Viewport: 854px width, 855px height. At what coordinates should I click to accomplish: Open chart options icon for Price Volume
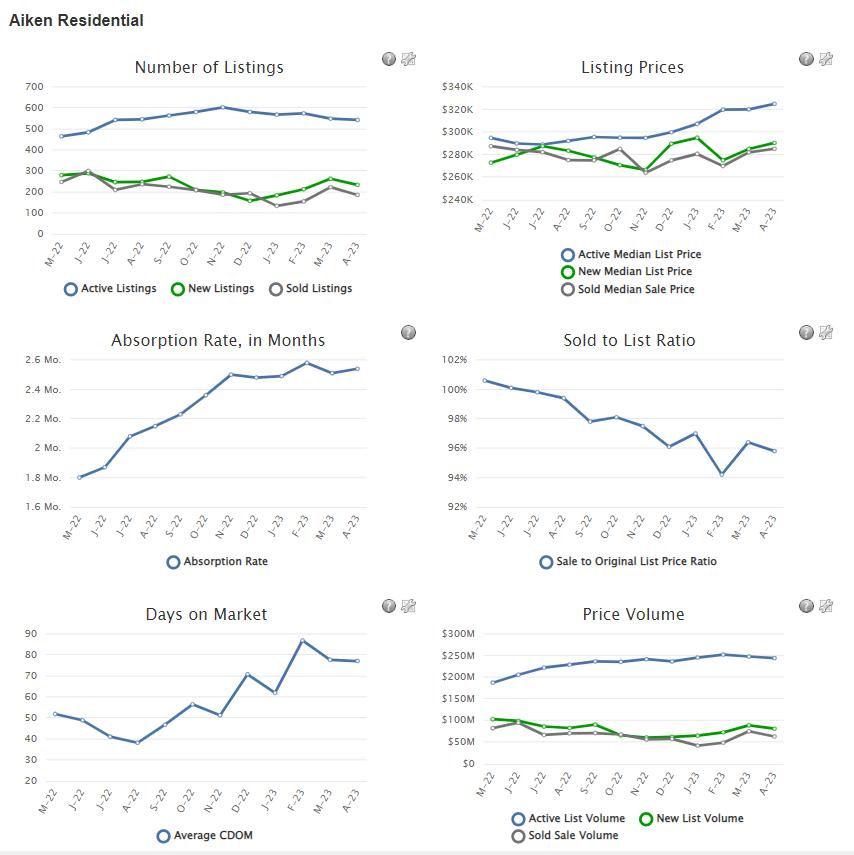825,605
